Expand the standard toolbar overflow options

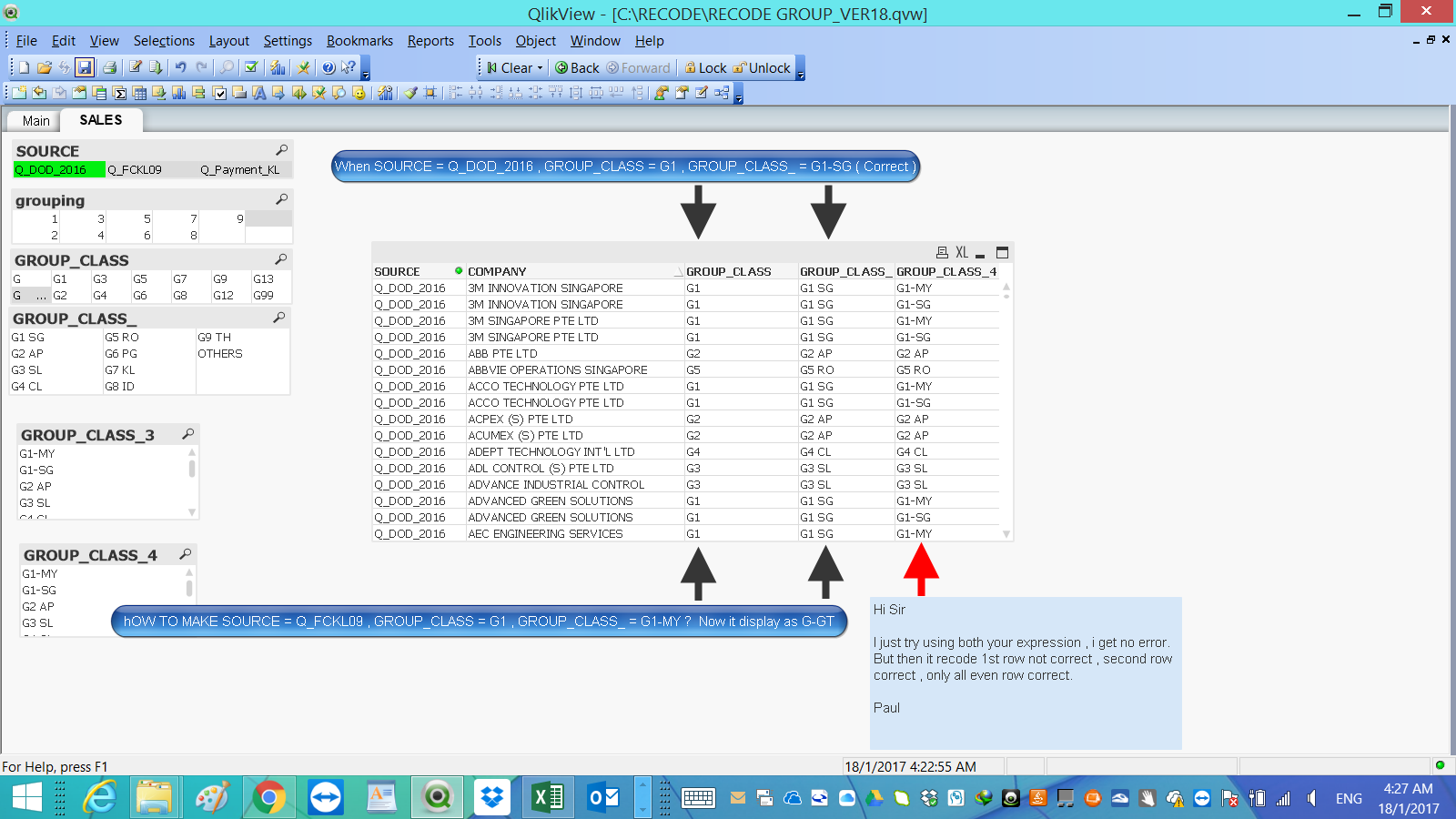point(366,70)
